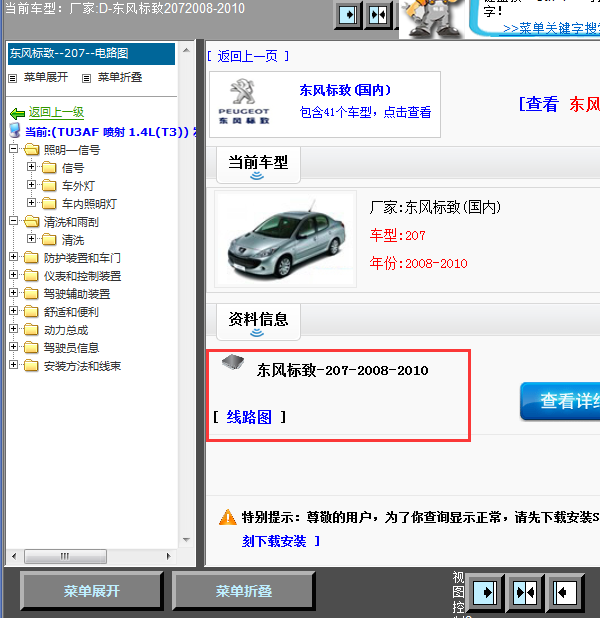
Task: Click the 返回上一页 link
Action: [x=248, y=56]
